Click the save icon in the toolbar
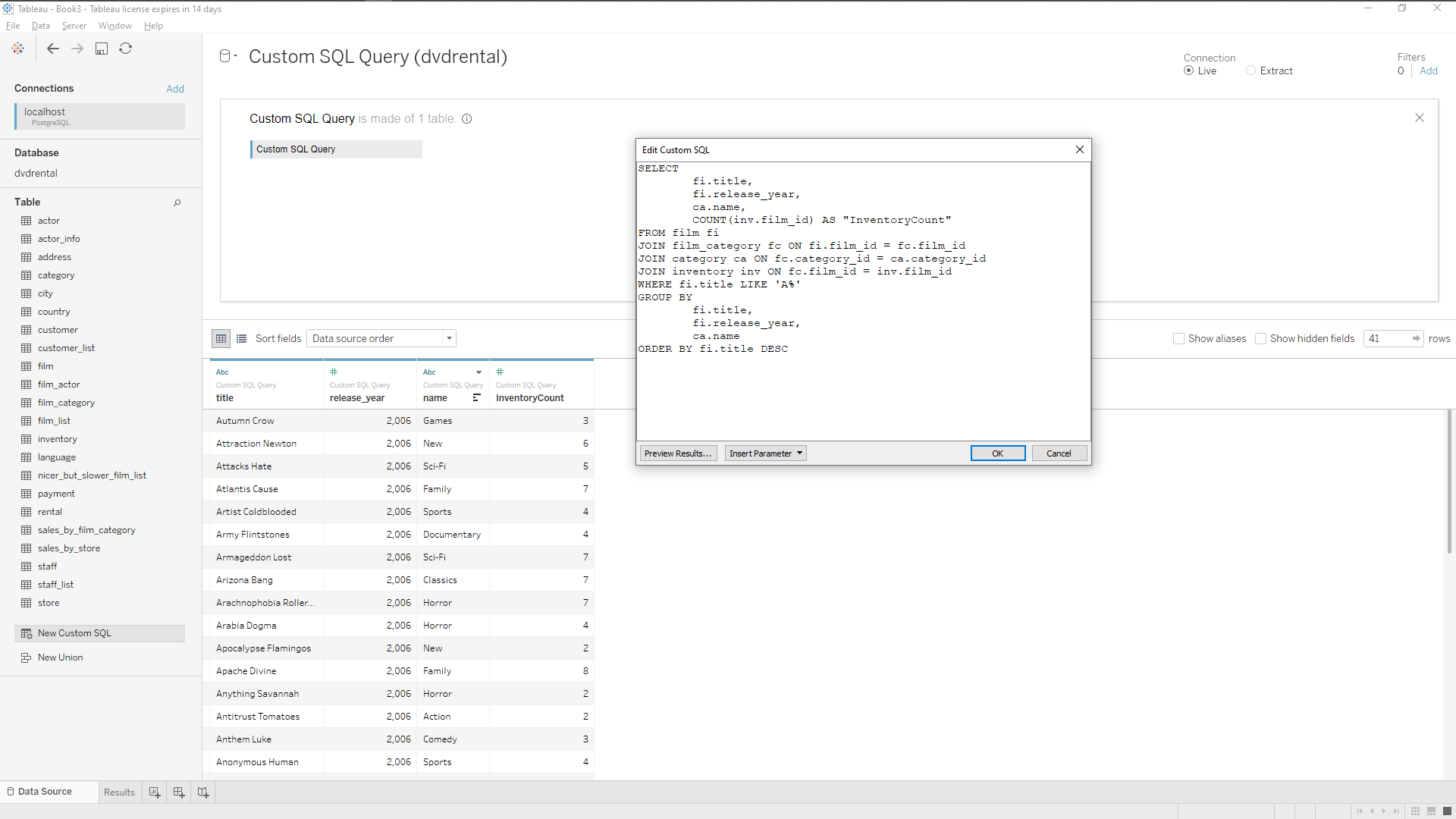Screen dimensions: 1456x819 pyautogui.click(x=102, y=49)
